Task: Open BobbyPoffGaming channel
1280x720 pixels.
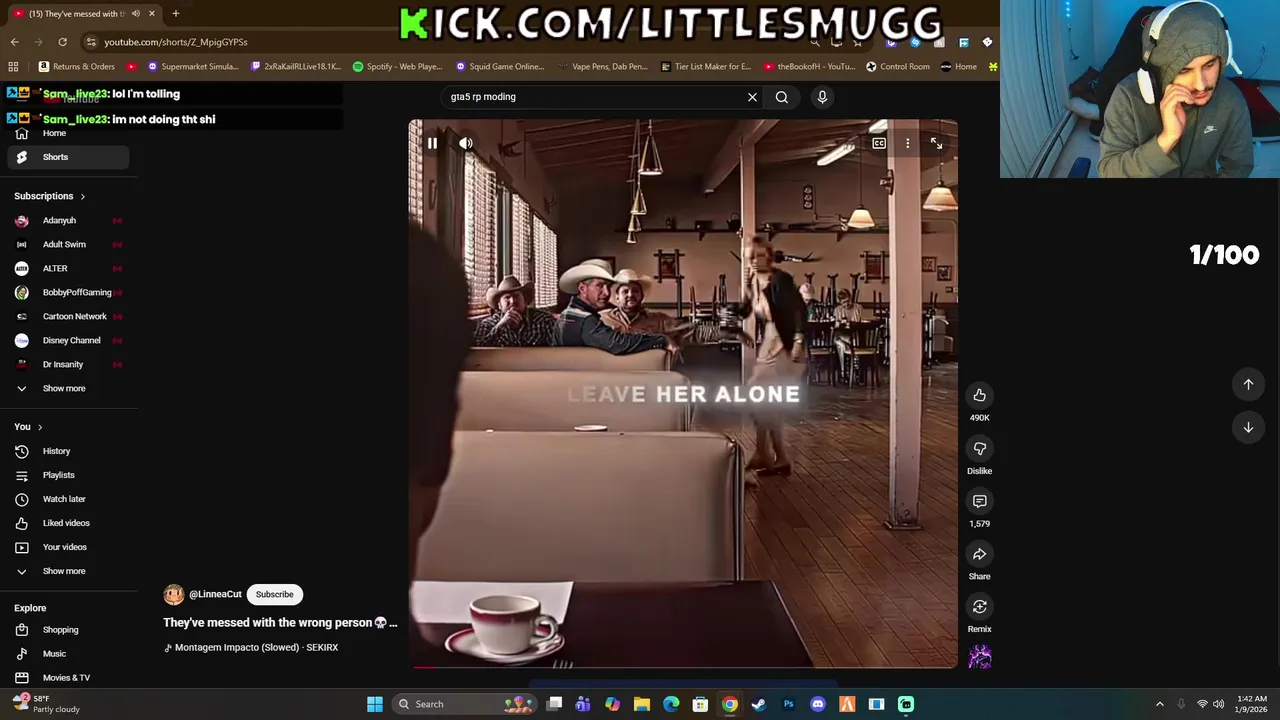Action: (x=68, y=292)
